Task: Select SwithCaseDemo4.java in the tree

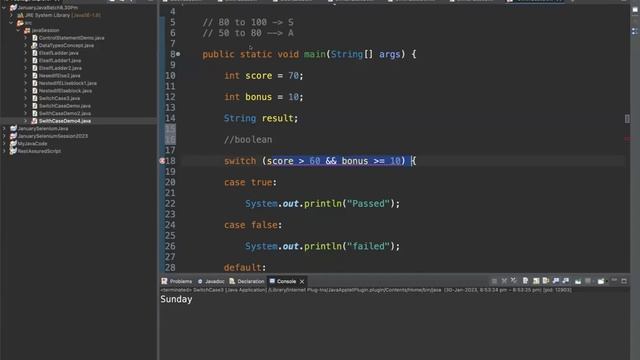Action: [x=64, y=121]
